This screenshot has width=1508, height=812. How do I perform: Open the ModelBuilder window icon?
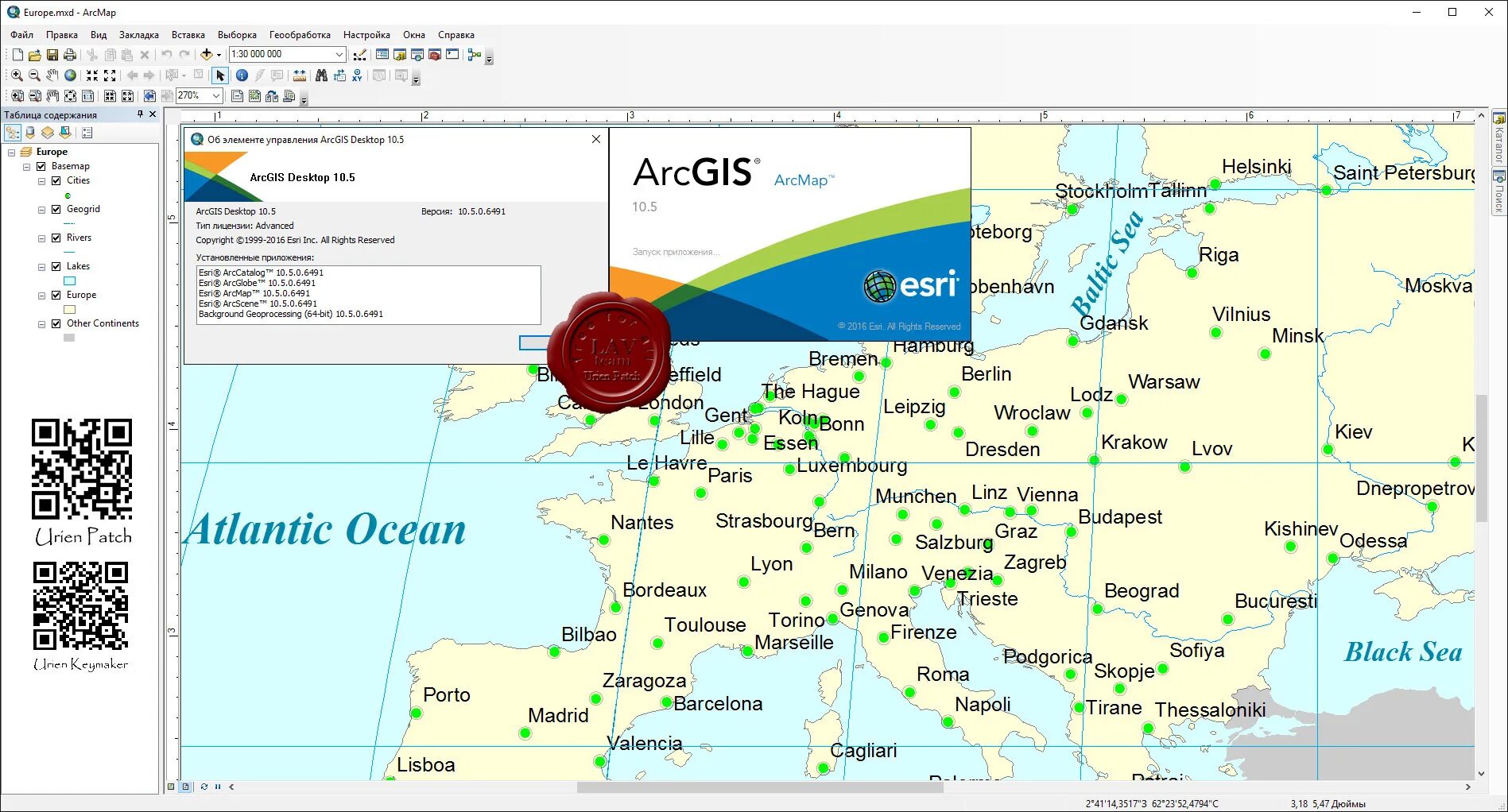point(475,55)
